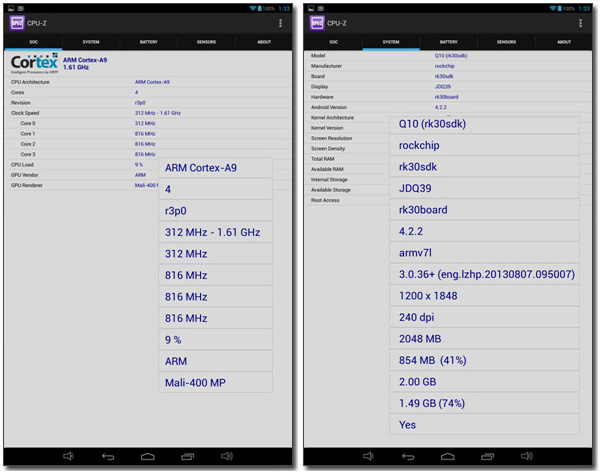Tap the GPU Renderer row label
Screen dimensions: 600x475
click(27, 186)
